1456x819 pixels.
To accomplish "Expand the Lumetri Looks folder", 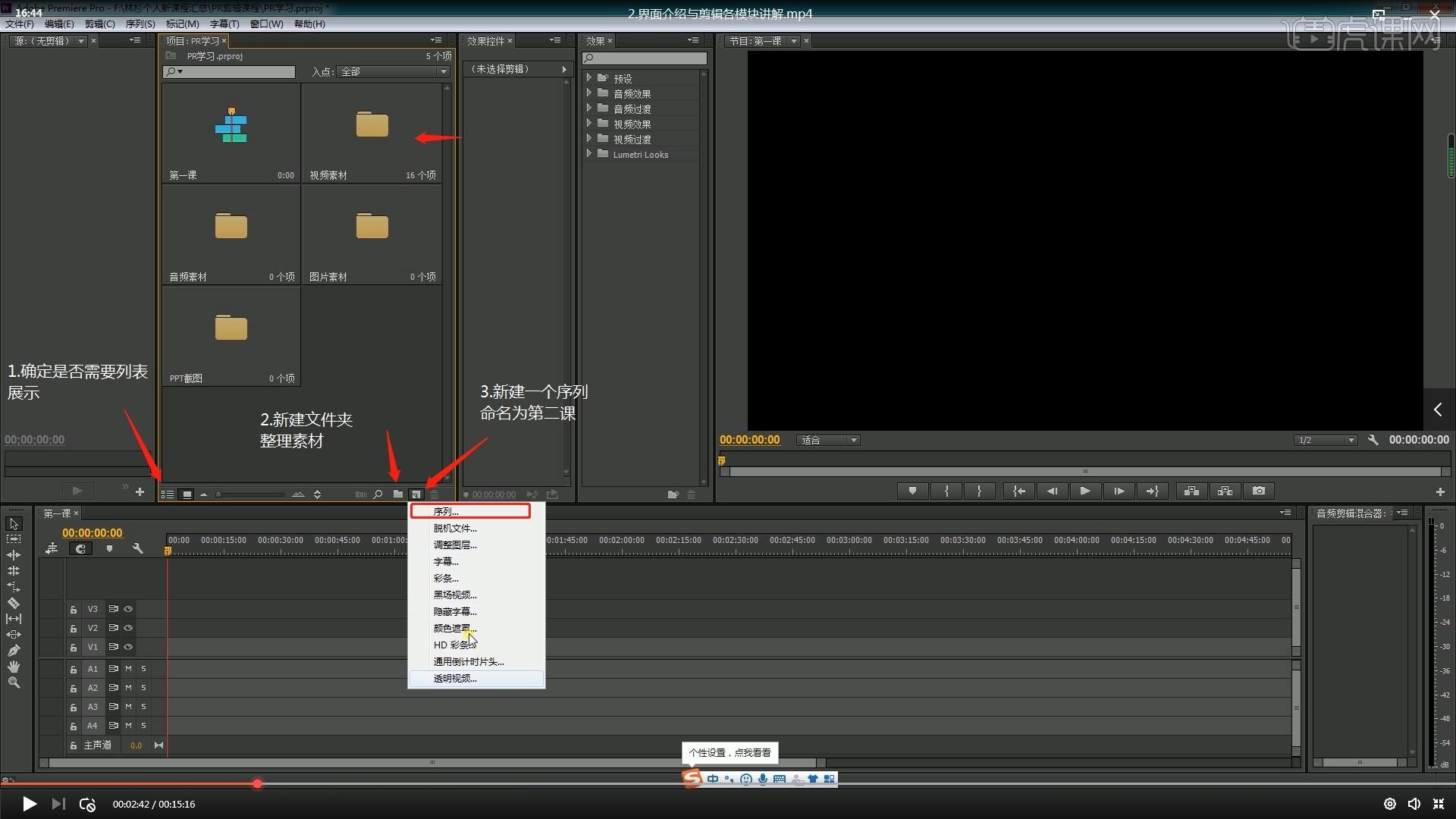I will pyautogui.click(x=588, y=154).
